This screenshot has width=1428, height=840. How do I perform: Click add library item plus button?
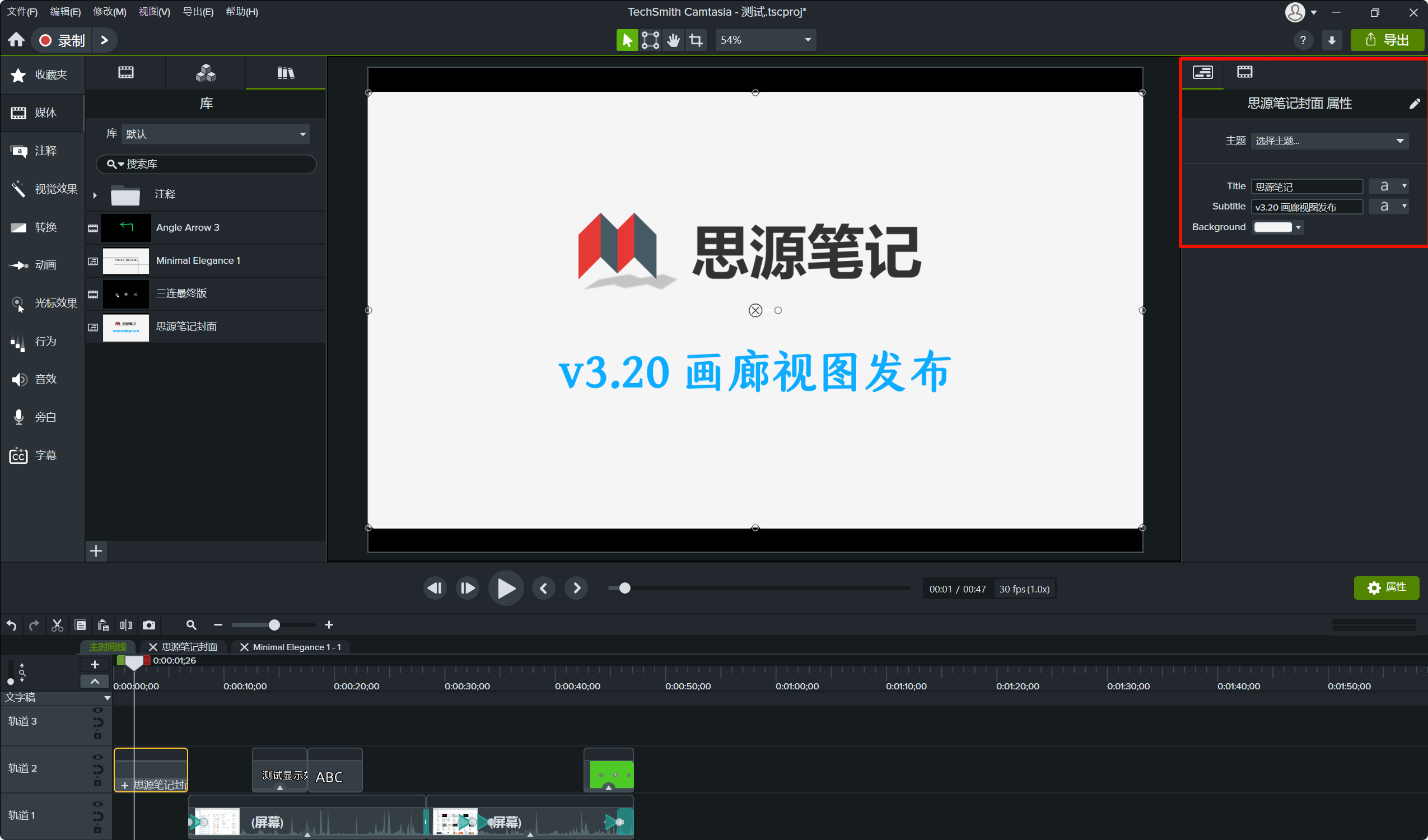coord(96,550)
